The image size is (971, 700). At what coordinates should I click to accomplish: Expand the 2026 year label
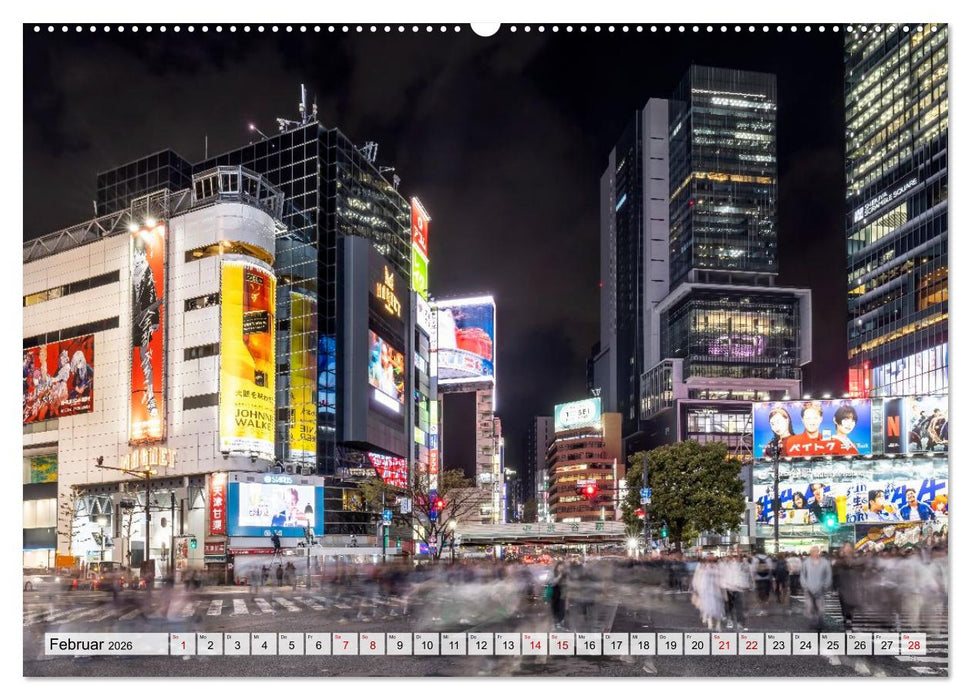(122, 648)
